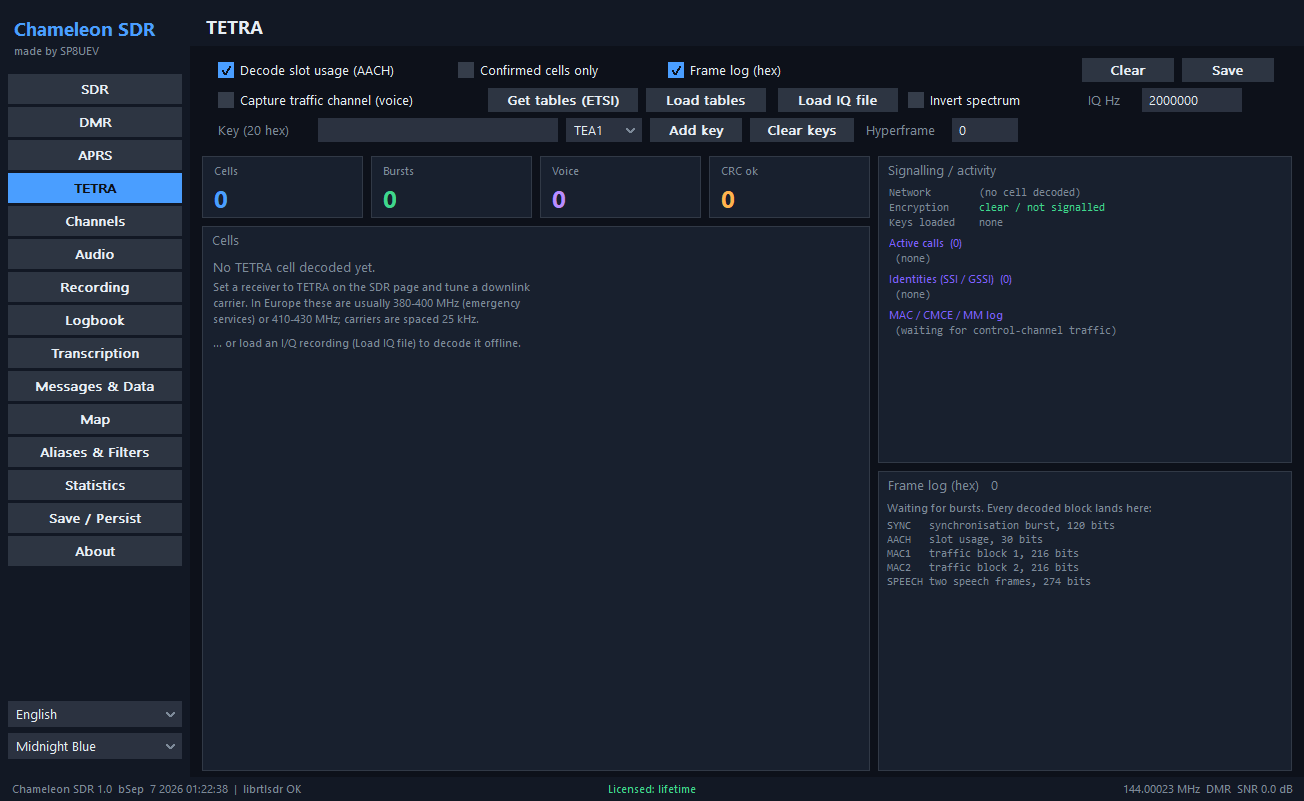Image resolution: width=1304 pixels, height=801 pixels.
Task: Click the CRC ok counter card
Action: [789, 187]
